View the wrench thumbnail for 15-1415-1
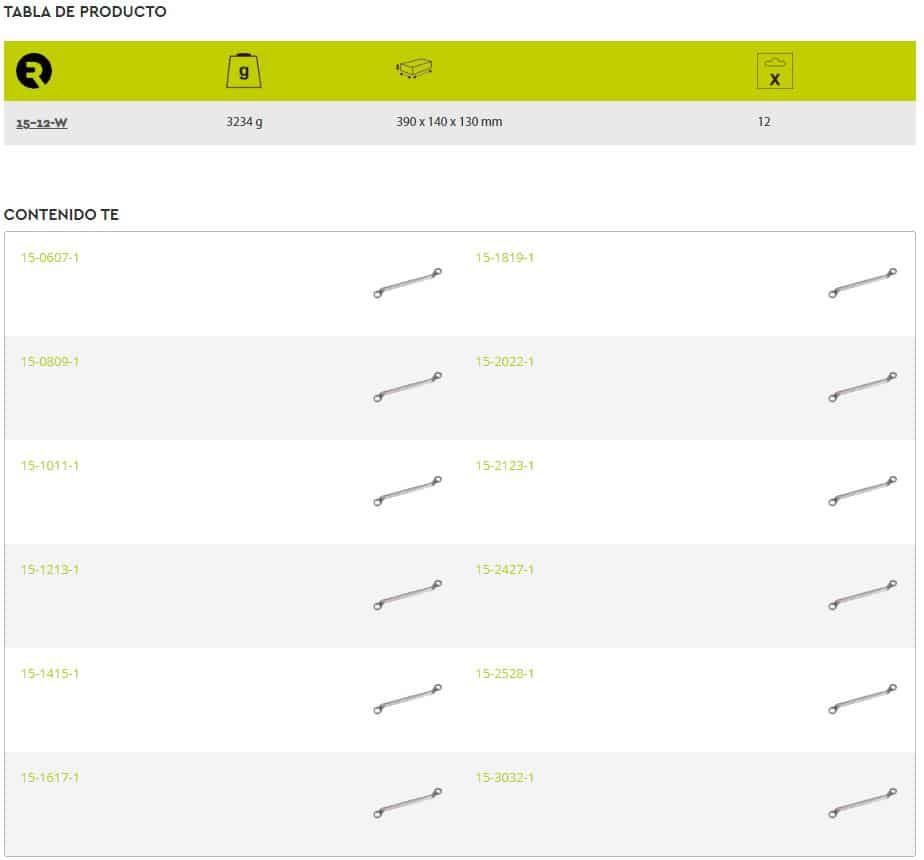This screenshot has height=860, width=924. (407, 700)
